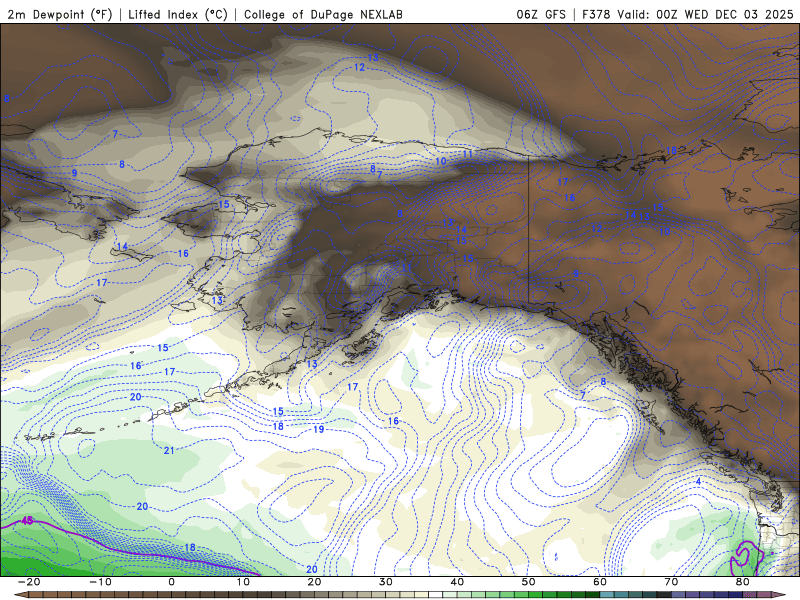This screenshot has height=600, width=800.
Task: Click the 'Lifted Index (°C)' title text
Action: point(178,14)
